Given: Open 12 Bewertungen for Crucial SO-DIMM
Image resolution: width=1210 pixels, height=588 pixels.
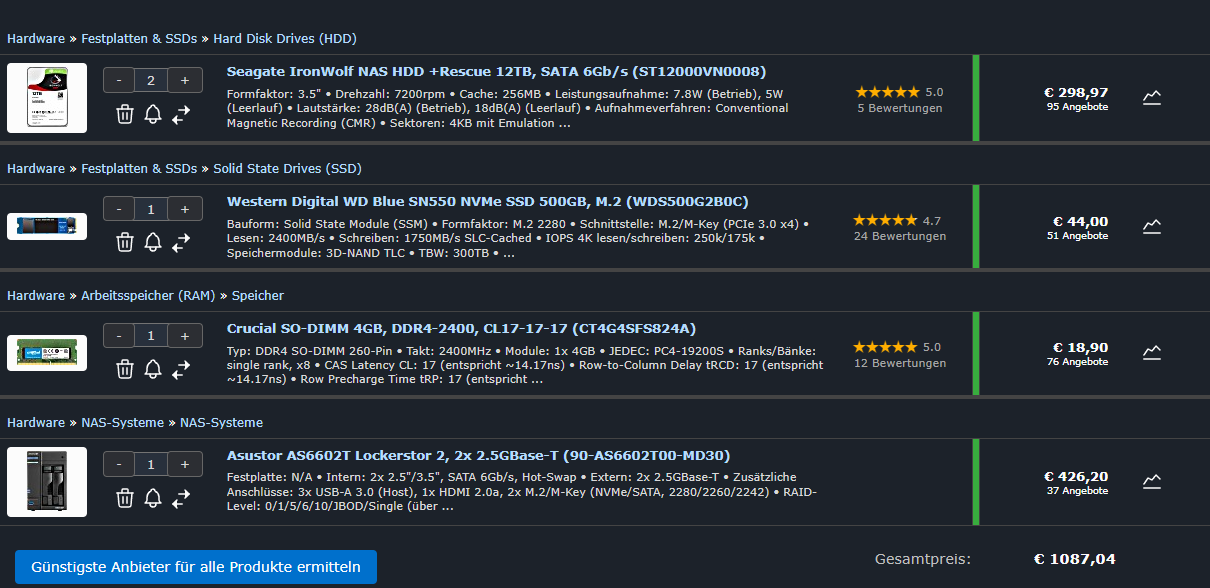Looking at the screenshot, I should point(900,363).
